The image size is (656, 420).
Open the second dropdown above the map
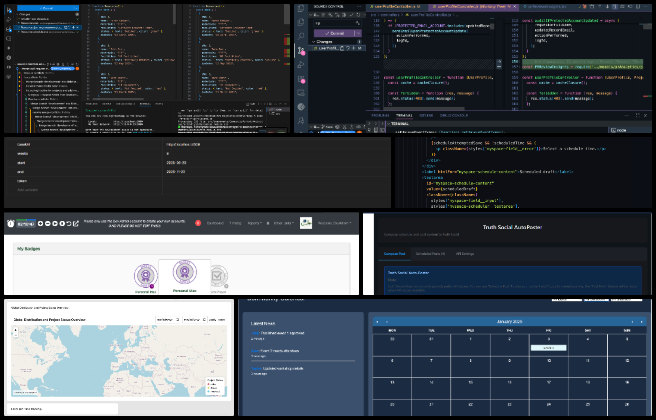[x=195, y=320]
